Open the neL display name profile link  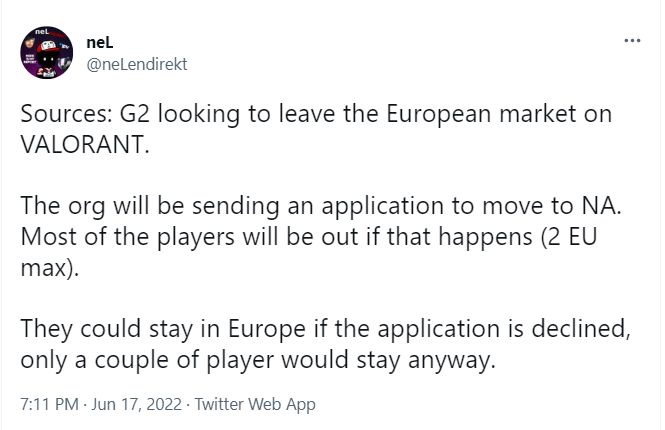[100, 42]
